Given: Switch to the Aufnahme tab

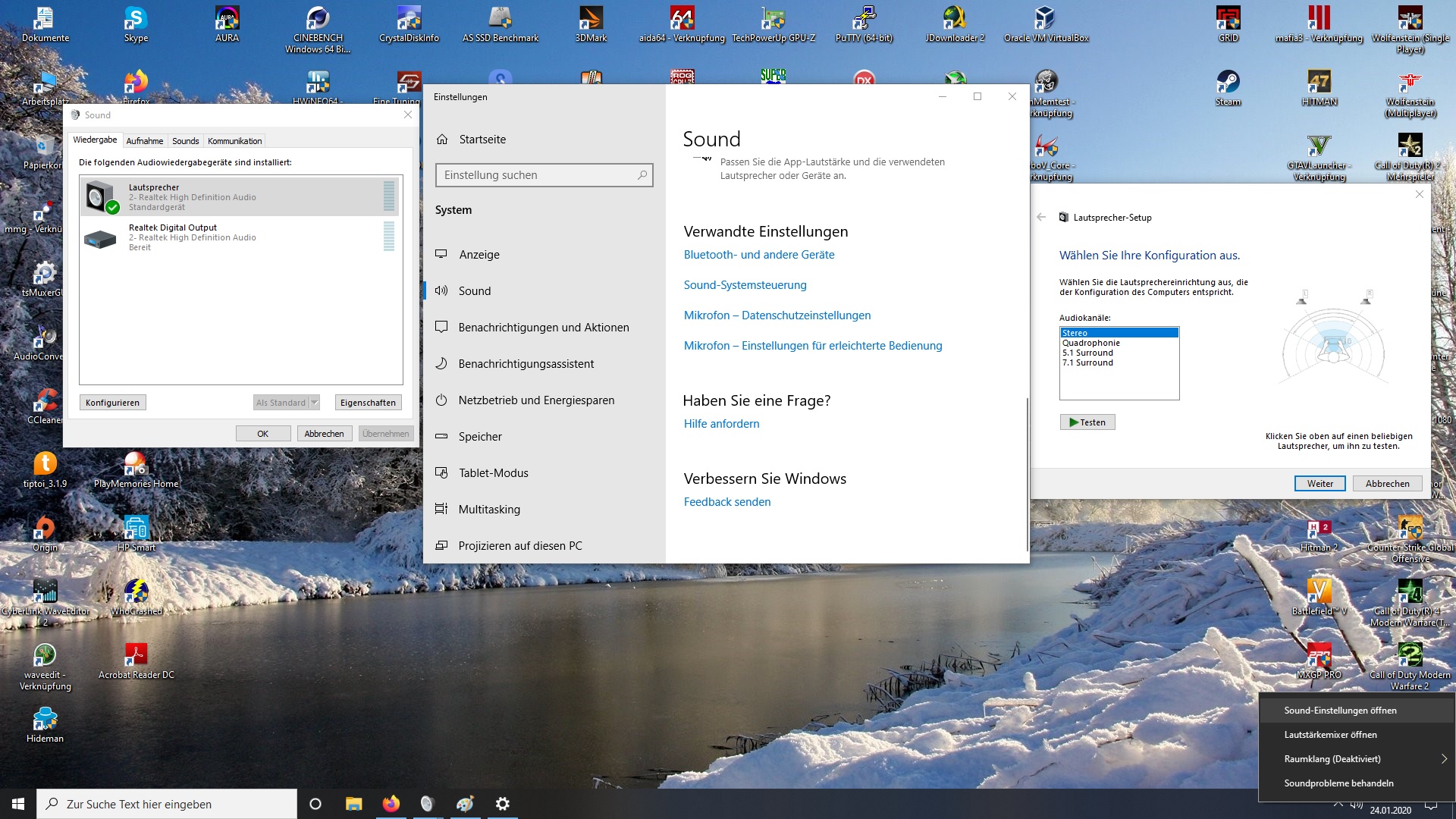Looking at the screenshot, I should tap(144, 141).
